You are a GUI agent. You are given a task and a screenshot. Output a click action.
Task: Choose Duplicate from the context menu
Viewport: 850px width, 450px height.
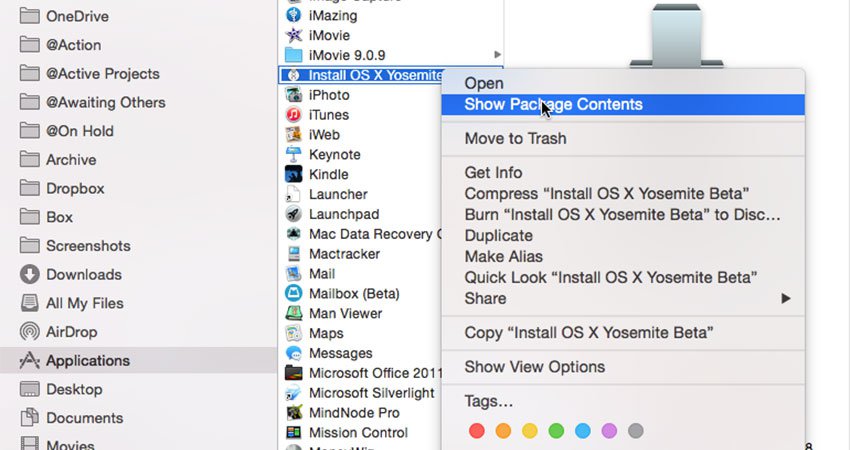[x=623, y=235]
